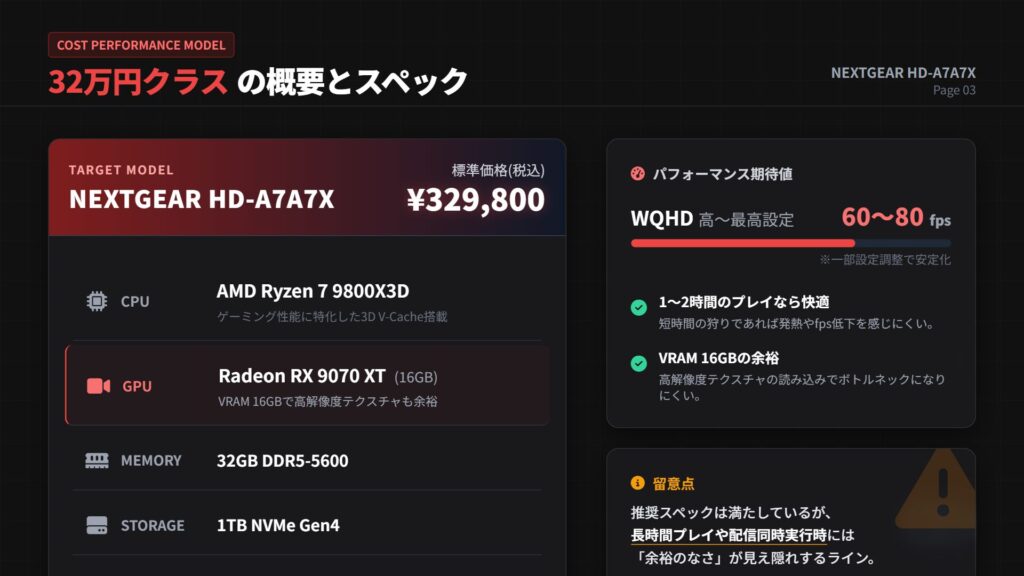The image size is (1024, 576).
Task: Click the 32GB DDR5-5600 memory entry
Action: coord(282,461)
